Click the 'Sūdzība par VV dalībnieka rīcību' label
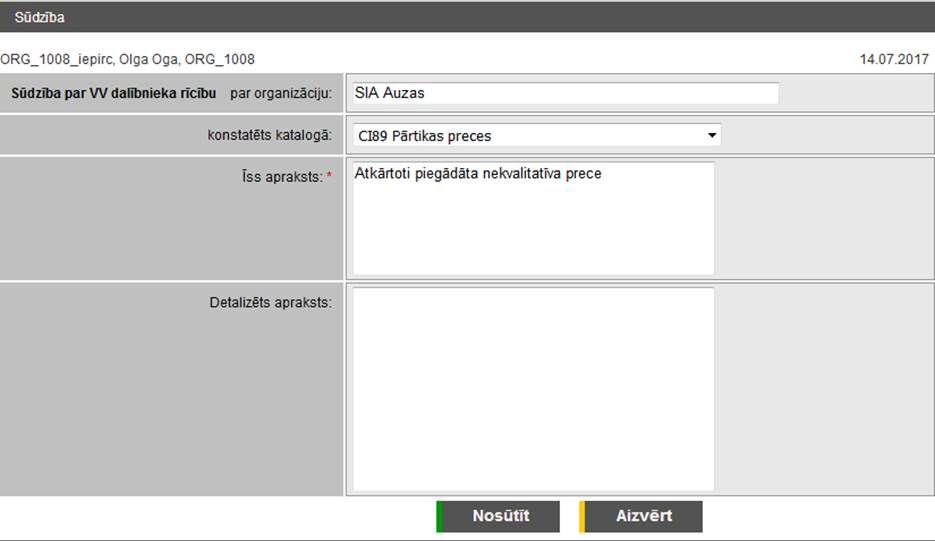Screen dimensions: 935x541 (113, 93)
